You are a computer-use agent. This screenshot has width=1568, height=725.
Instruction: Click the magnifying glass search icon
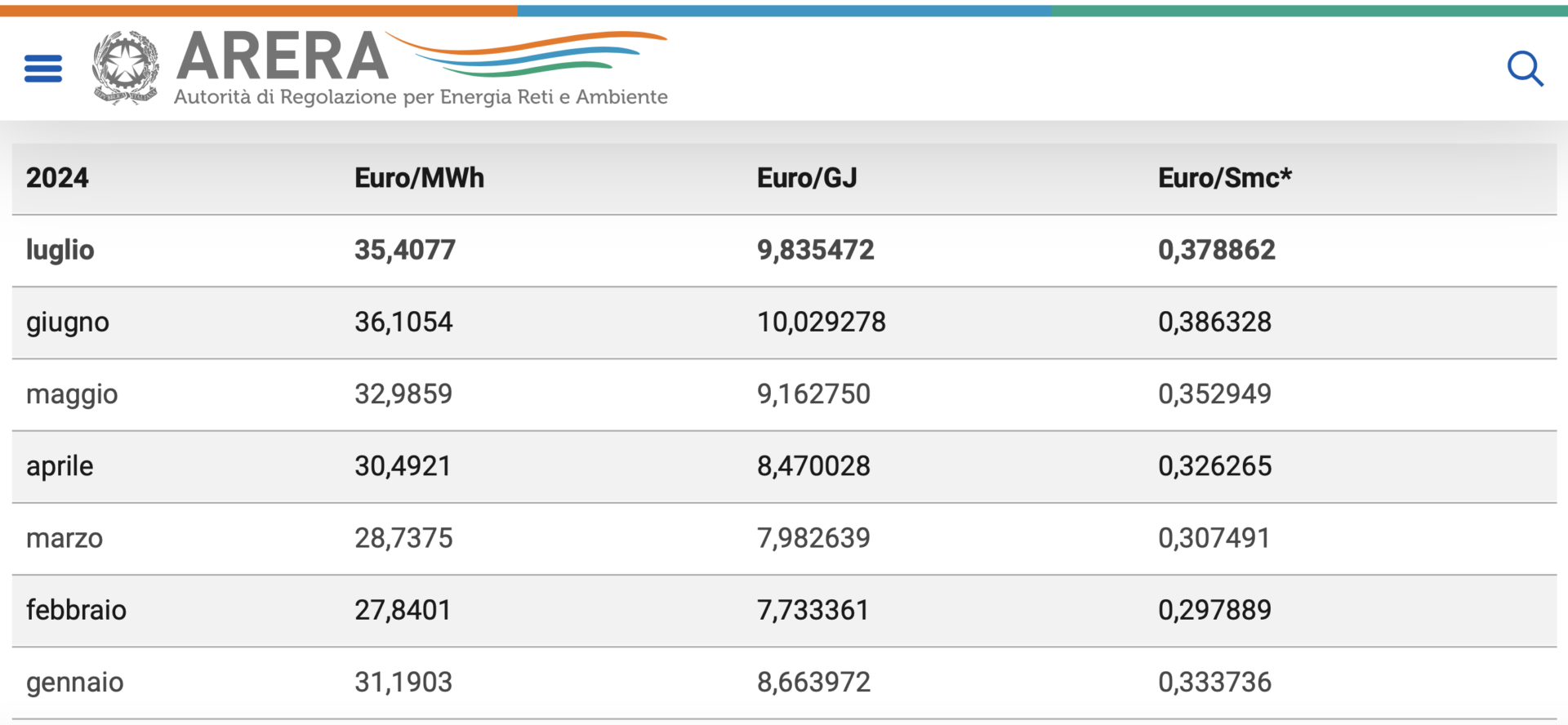point(1524,69)
